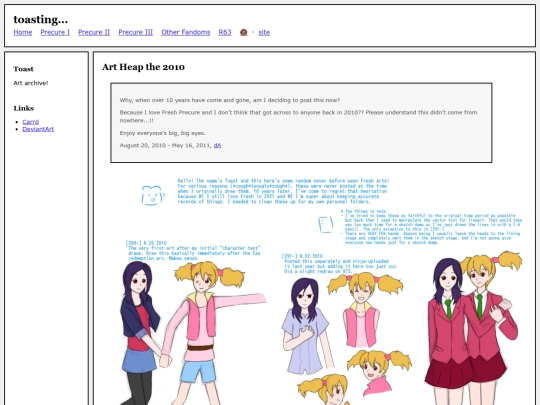Go to the Precure III page
Image resolution: width=540 pixels, height=405 pixels.
pyautogui.click(x=136, y=32)
